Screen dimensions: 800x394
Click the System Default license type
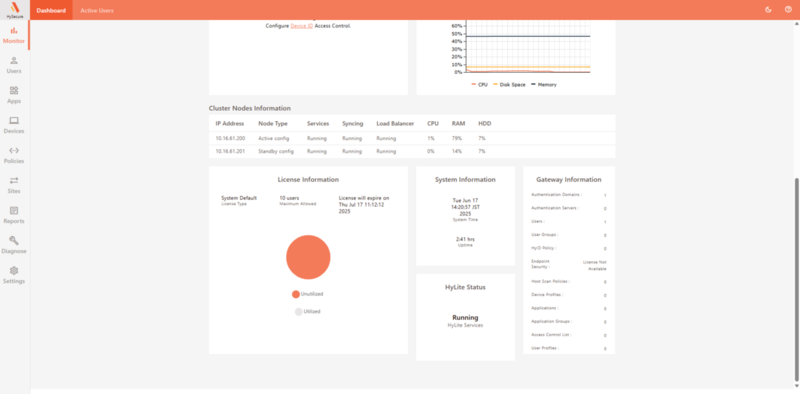[x=239, y=198]
